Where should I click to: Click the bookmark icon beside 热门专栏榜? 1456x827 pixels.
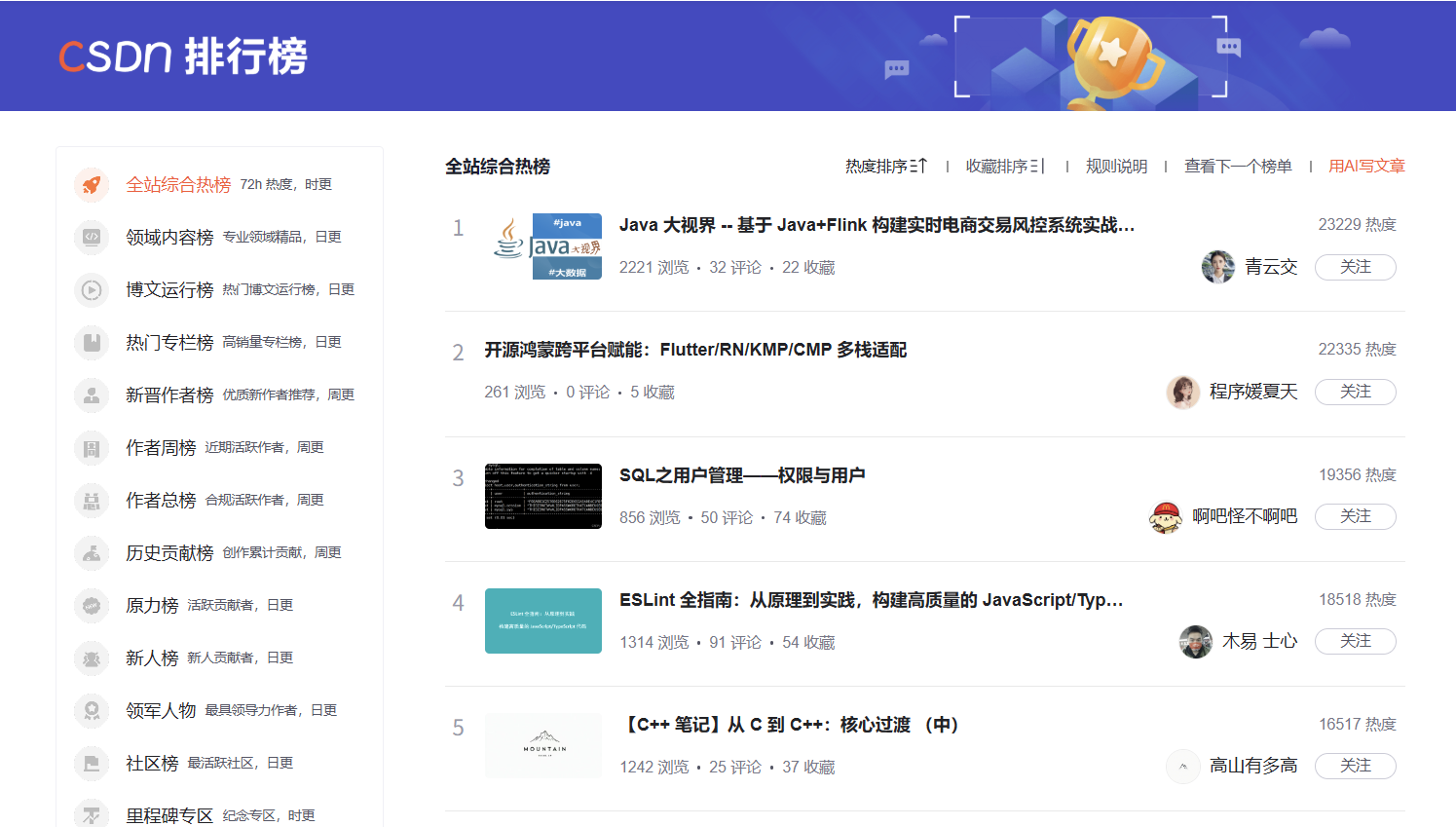[92, 342]
